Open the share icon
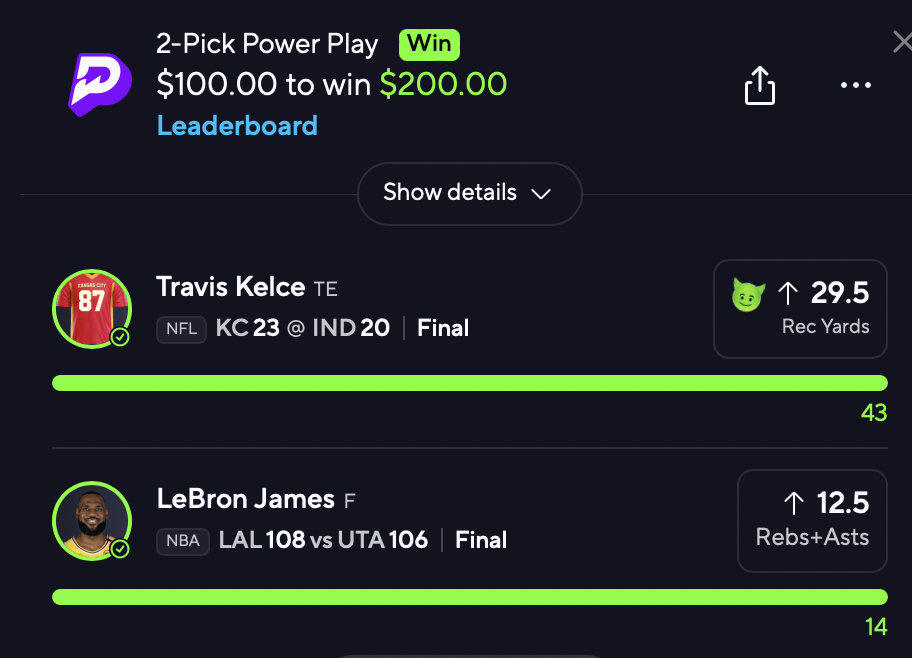This screenshot has width=912, height=658. tap(760, 86)
